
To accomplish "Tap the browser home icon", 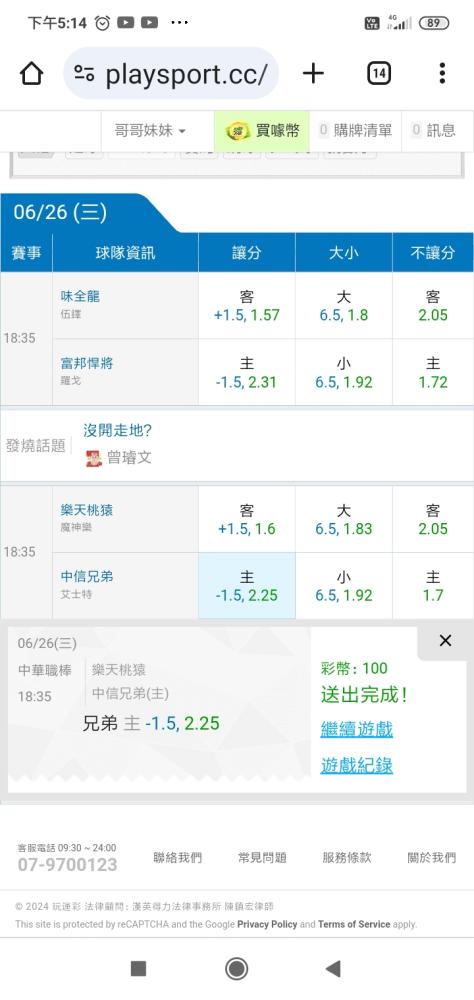I will point(31,74).
